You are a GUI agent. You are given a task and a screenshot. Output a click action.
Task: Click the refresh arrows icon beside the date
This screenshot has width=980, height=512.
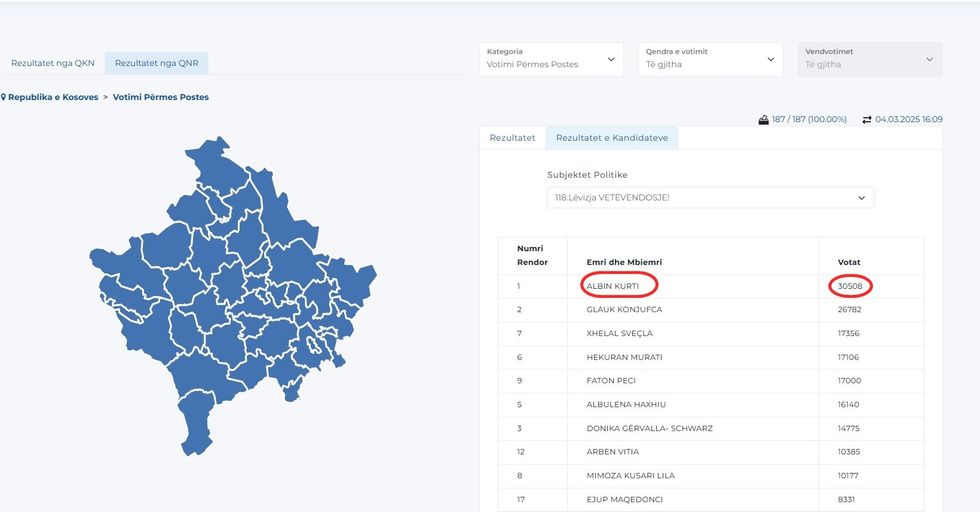pyautogui.click(x=866, y=119)
